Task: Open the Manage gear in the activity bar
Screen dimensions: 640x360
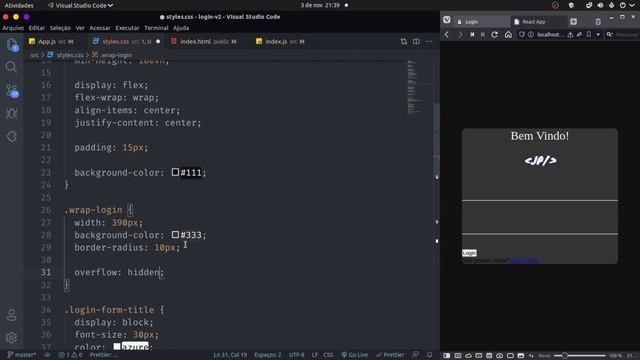Action: point(11,338)
